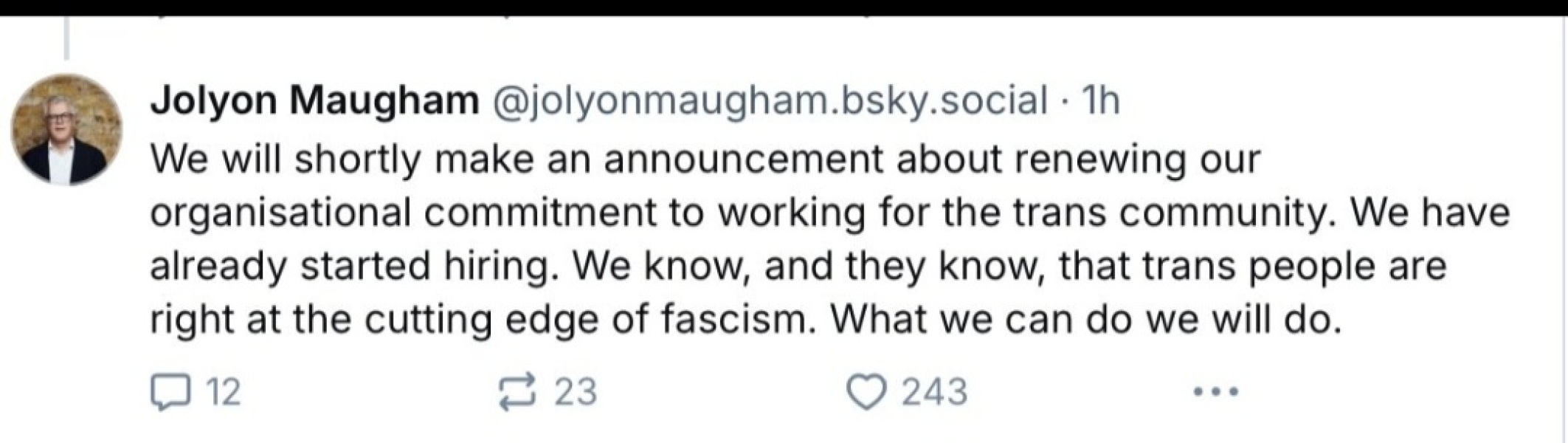Viewport: 1568px width, 443px height.
Task: Click the thread connector line above the avatar
Action: tap(66, 38)
